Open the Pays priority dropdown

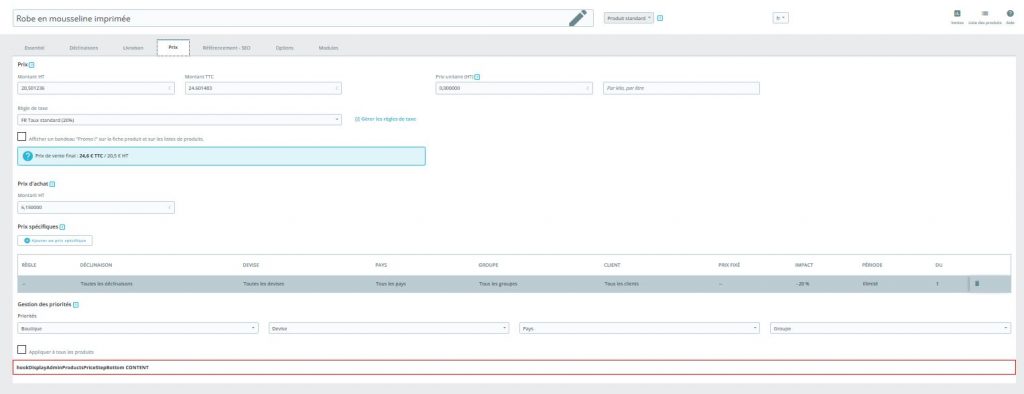coord(639,329)
